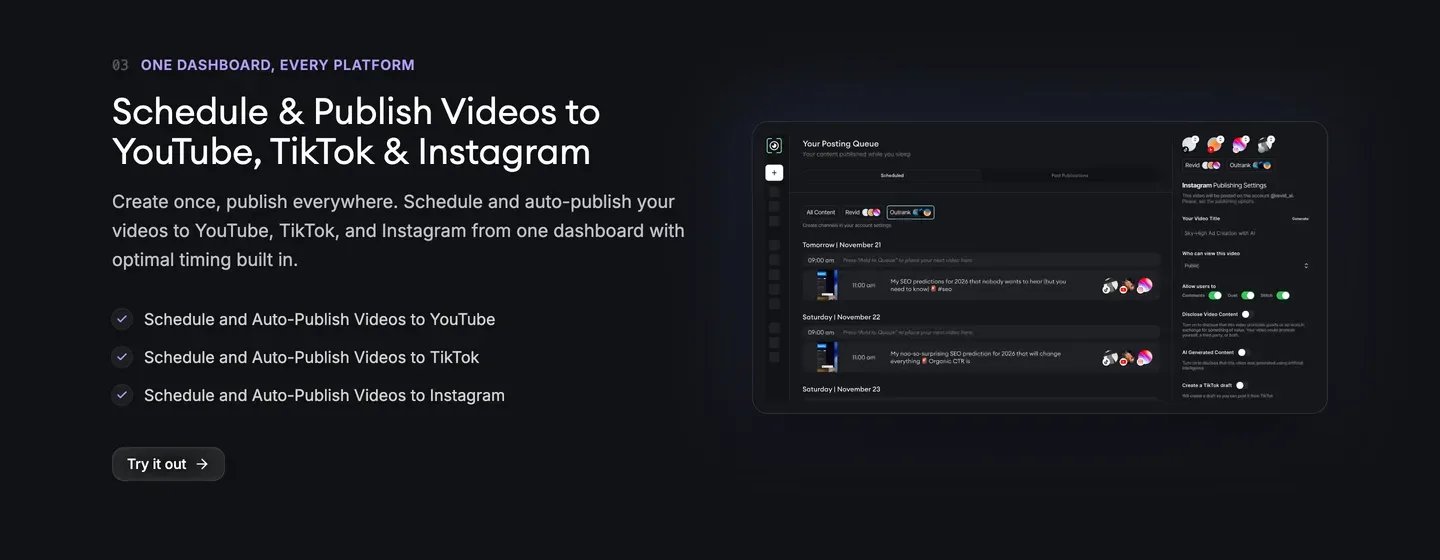The width and height of the screenshot is (1440, 560).
Task: Switch to the Scheduled tab
Action: click(892, 175)
